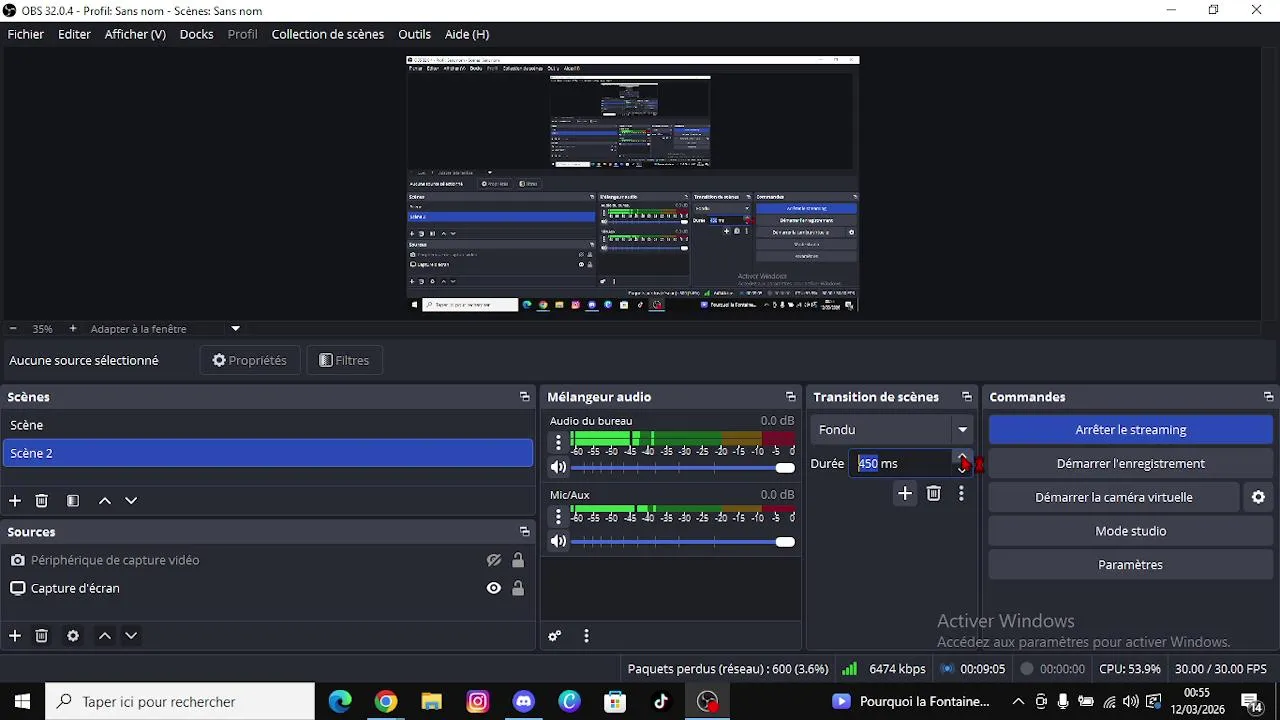The image size is (1280, 720).
Task: Mute Audio du bureau speaker icon
Action: pos(558,467)
